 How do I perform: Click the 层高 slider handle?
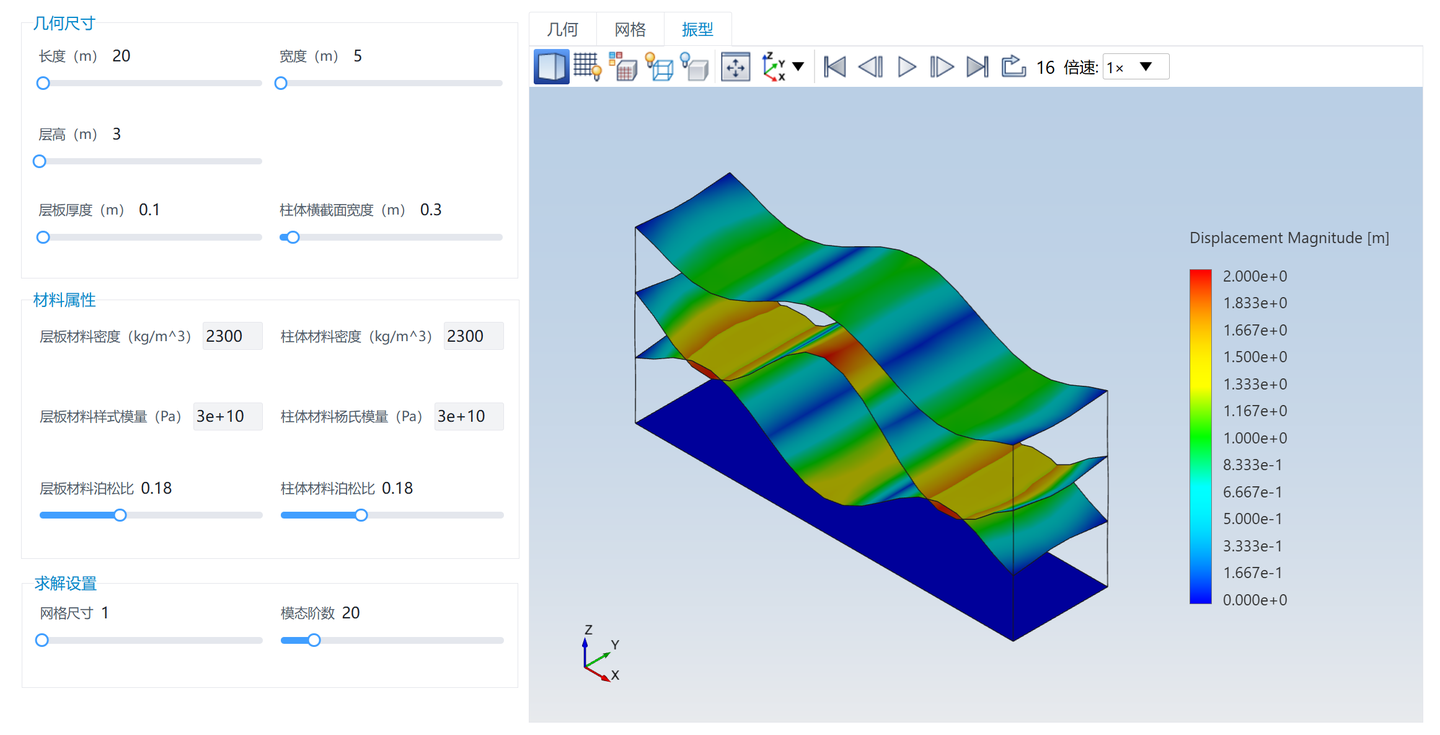click(x=40, y=161)
